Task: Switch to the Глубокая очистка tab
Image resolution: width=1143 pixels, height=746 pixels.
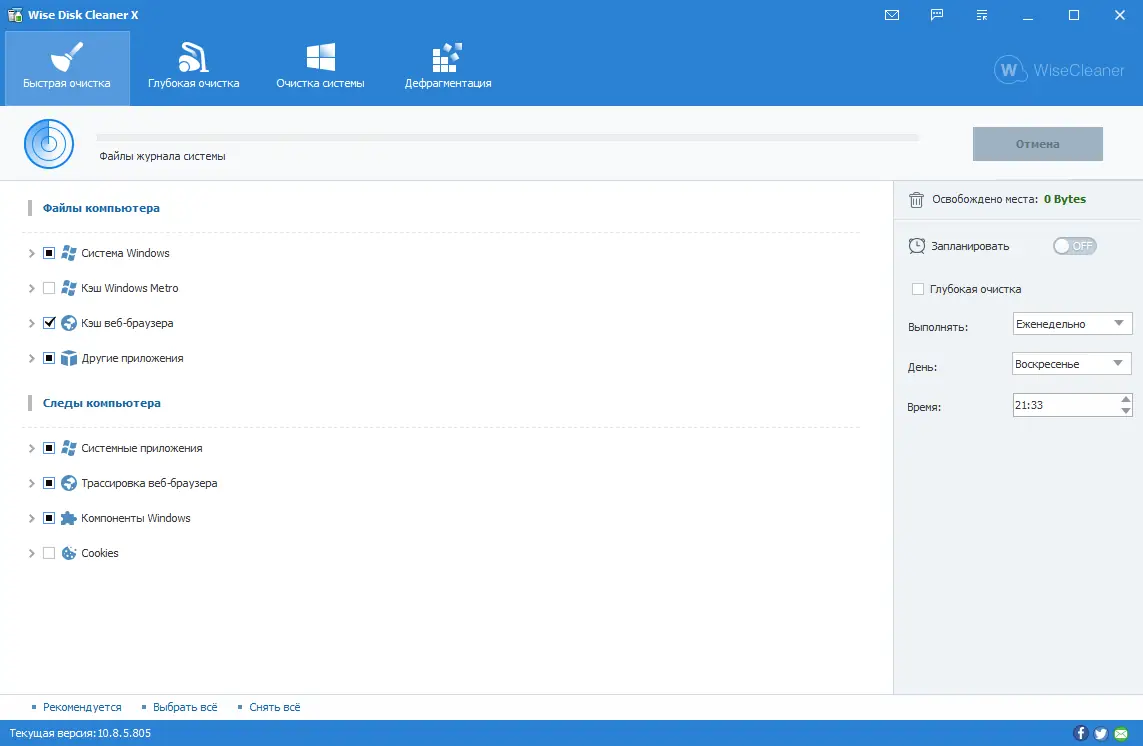Action: click(x=193, y=68)
